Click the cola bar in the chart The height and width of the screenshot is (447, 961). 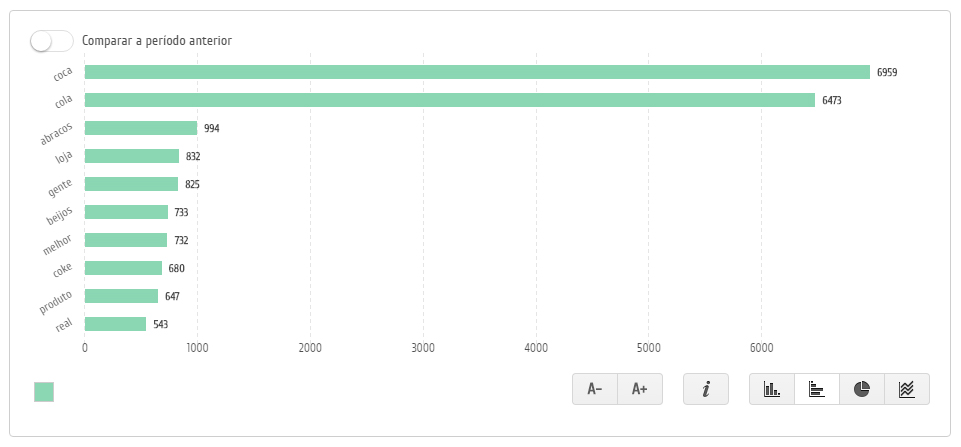tap(450, 100)
